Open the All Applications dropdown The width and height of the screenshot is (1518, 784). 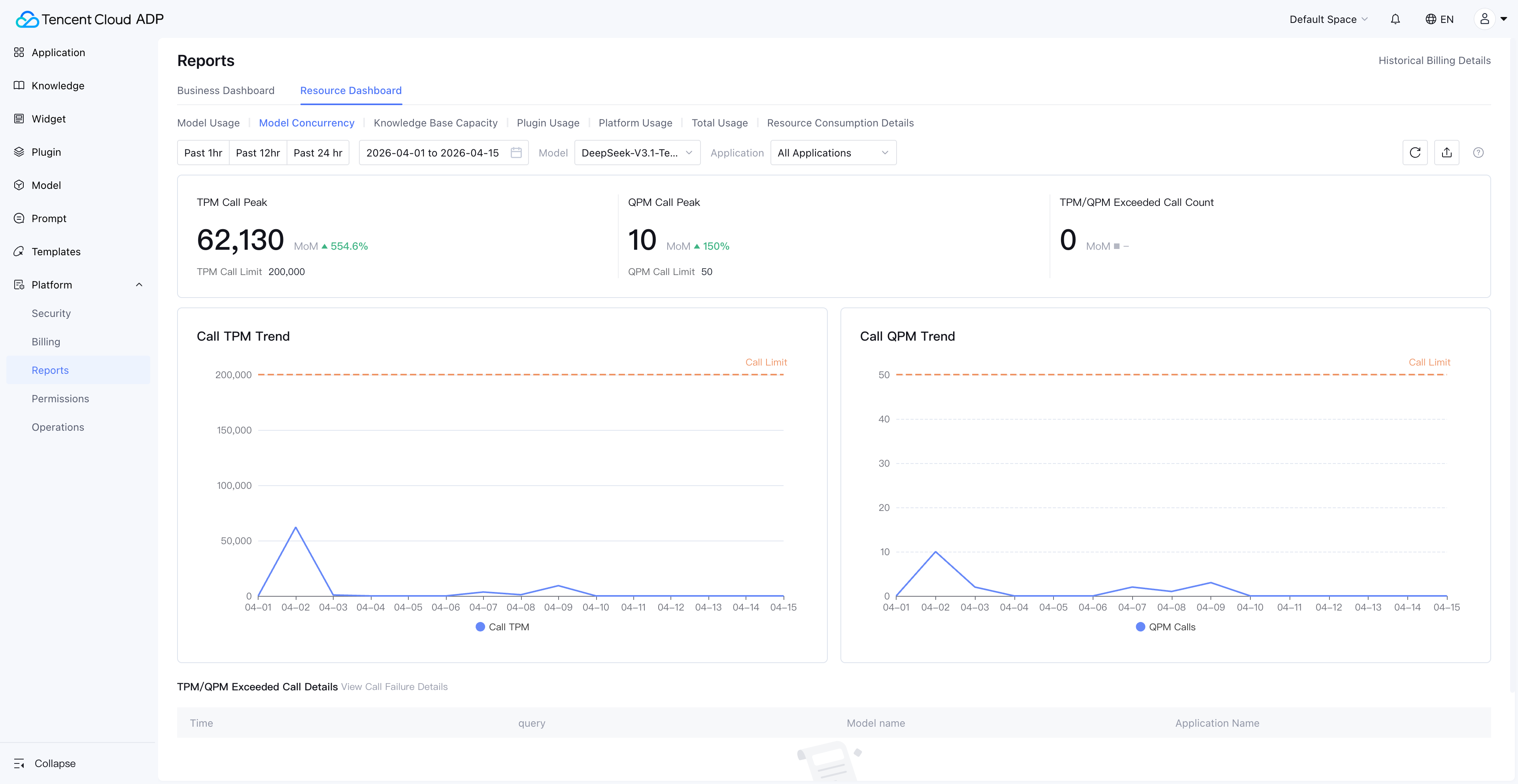833,153
